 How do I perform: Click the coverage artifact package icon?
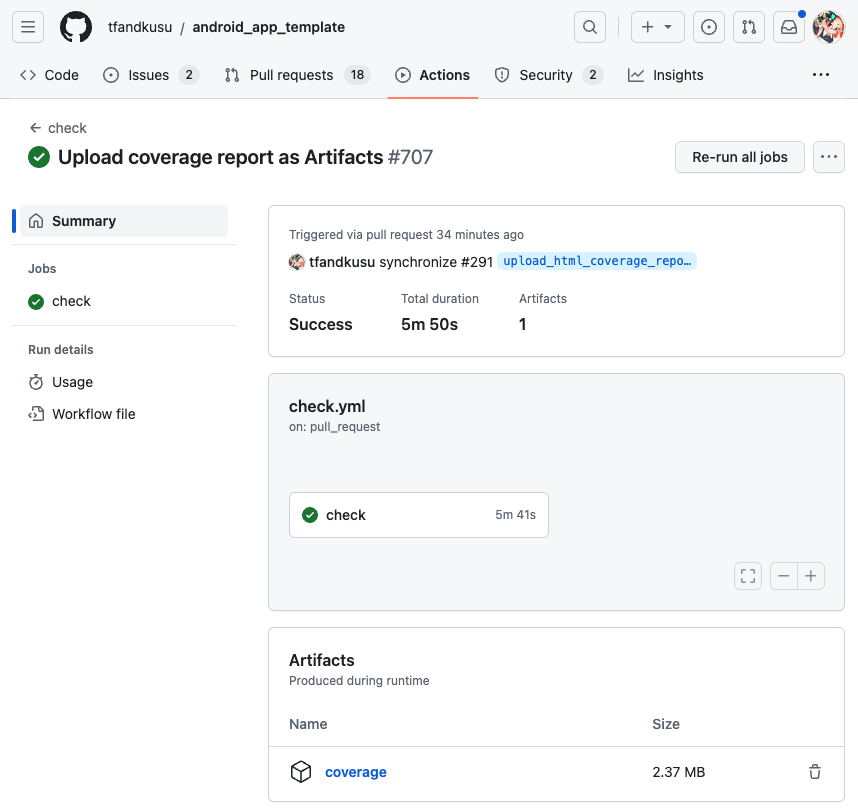click(301, 772)
